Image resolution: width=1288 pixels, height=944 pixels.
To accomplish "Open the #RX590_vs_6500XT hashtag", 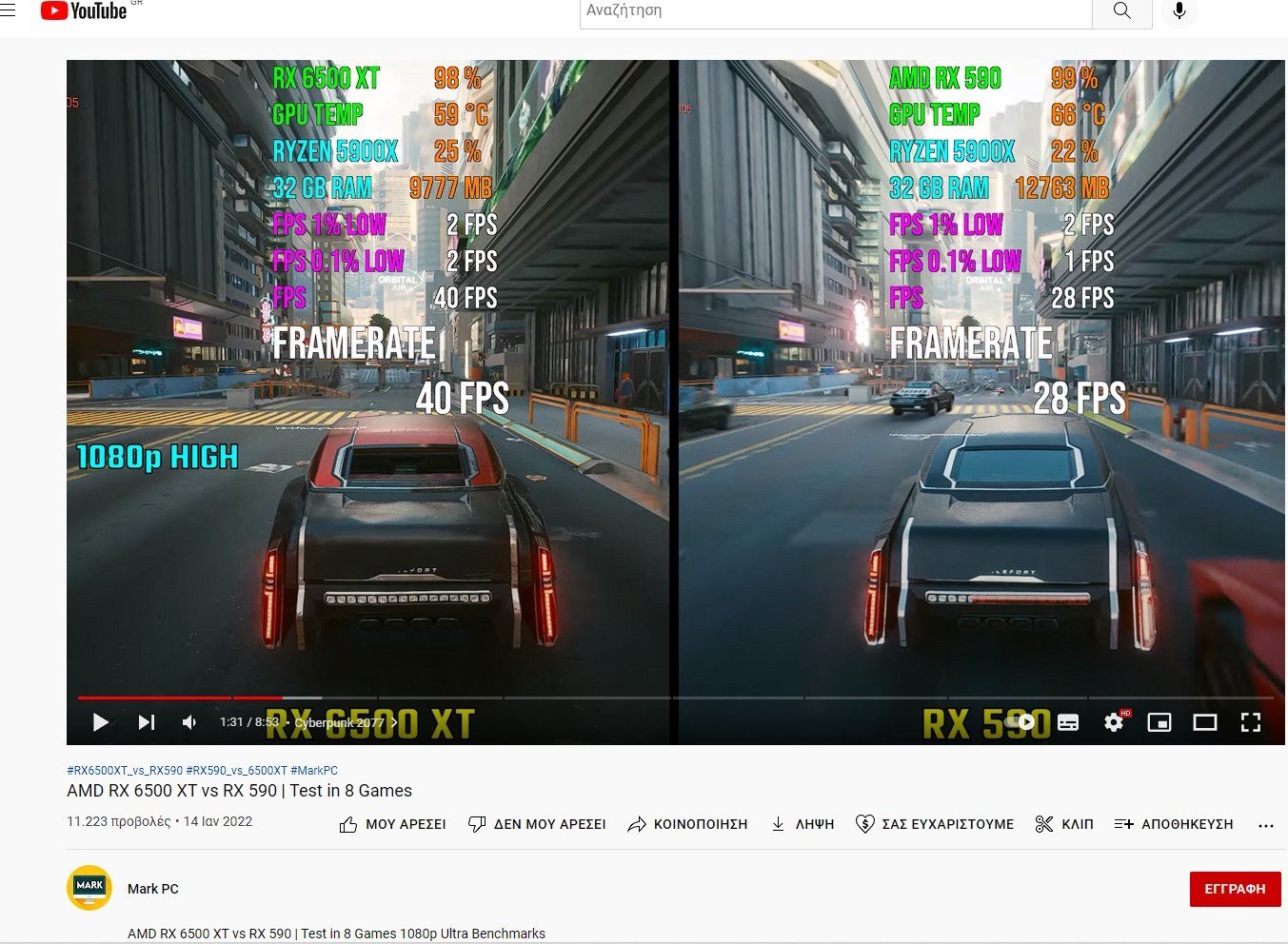I will 236,771.
